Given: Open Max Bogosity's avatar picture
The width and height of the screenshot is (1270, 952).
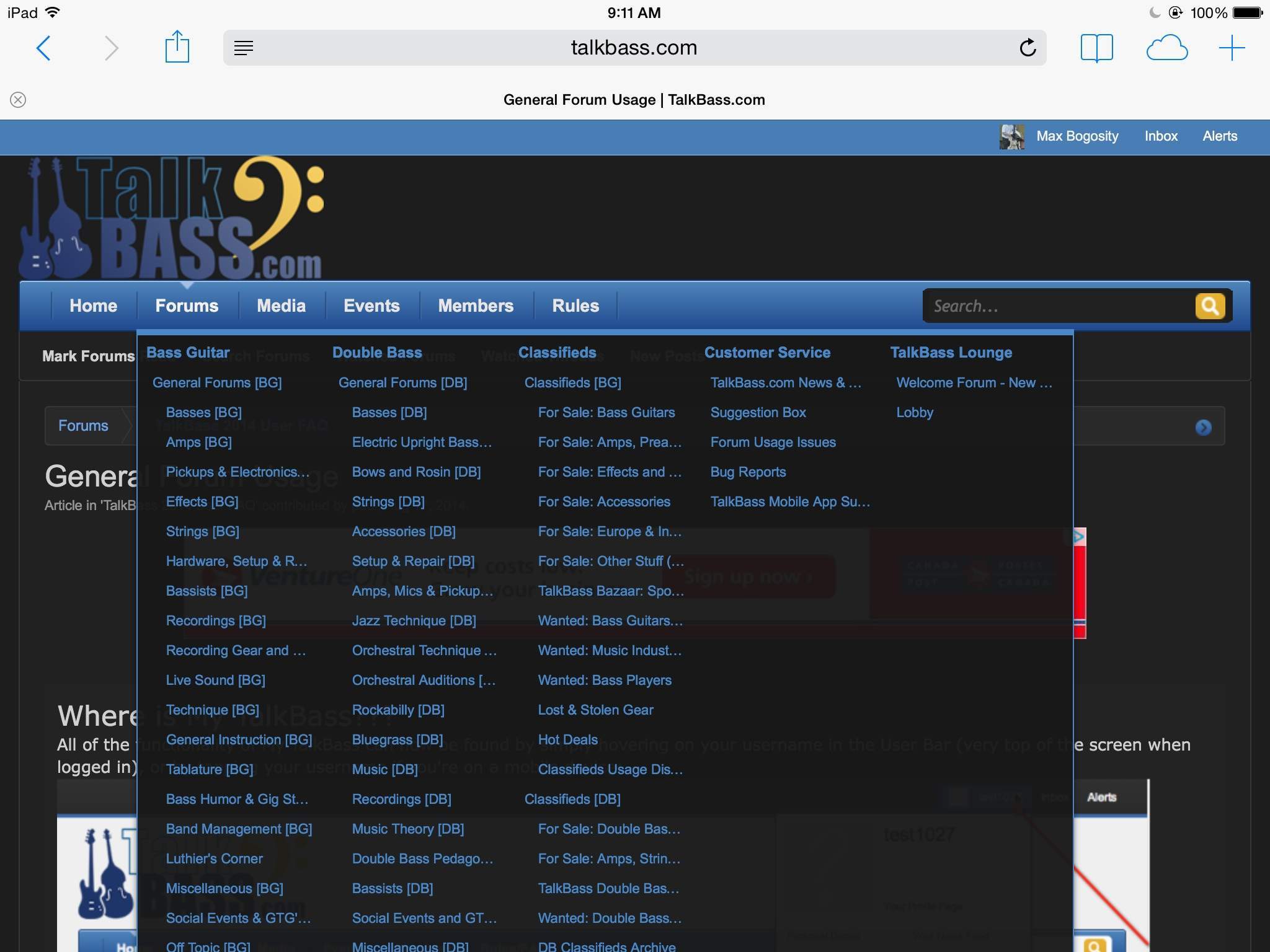Looking at the screenshot, I should (x=1012, y=136).
